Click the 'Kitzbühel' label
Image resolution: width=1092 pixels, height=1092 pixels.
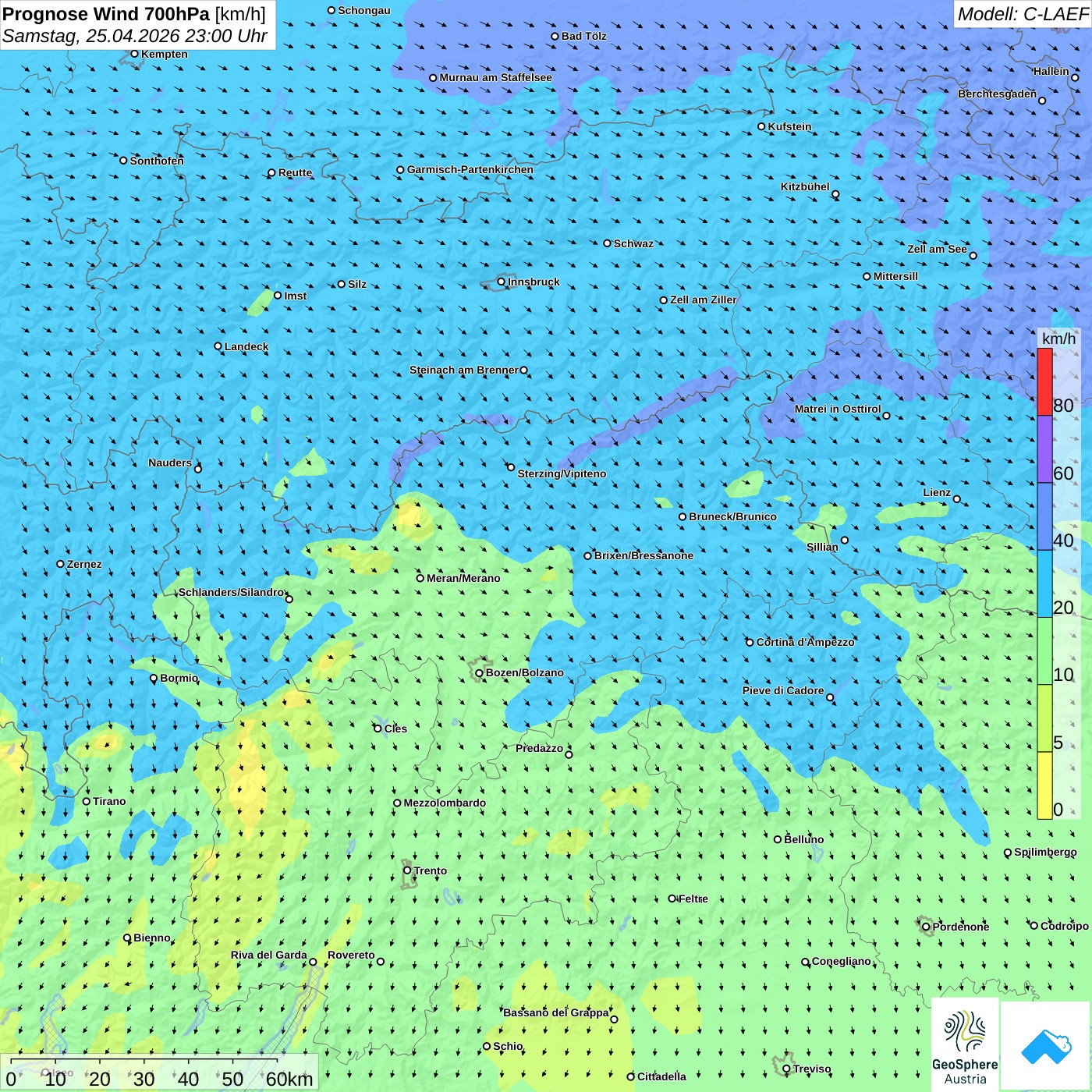point(806,186)
